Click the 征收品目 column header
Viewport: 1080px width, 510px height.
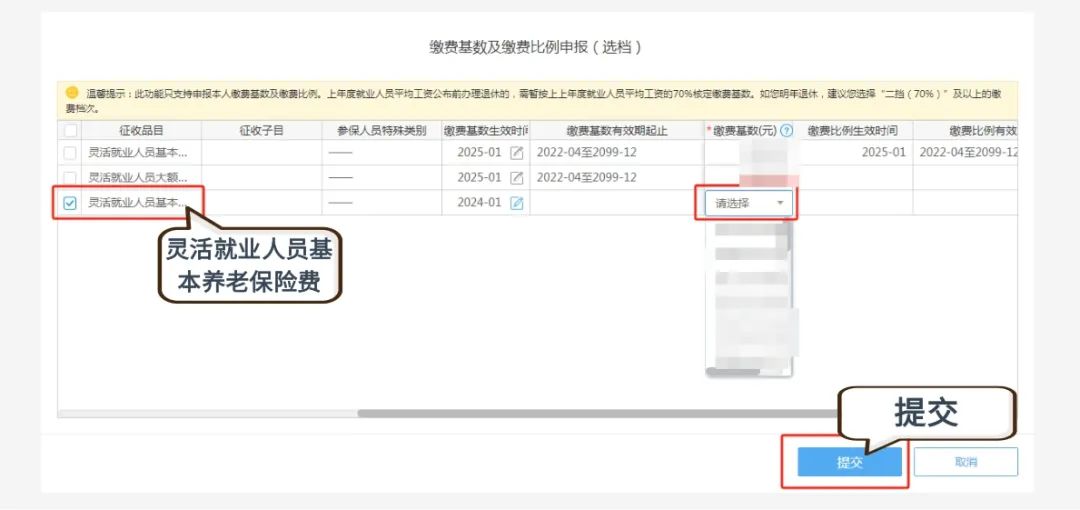(x=141, y=131)
